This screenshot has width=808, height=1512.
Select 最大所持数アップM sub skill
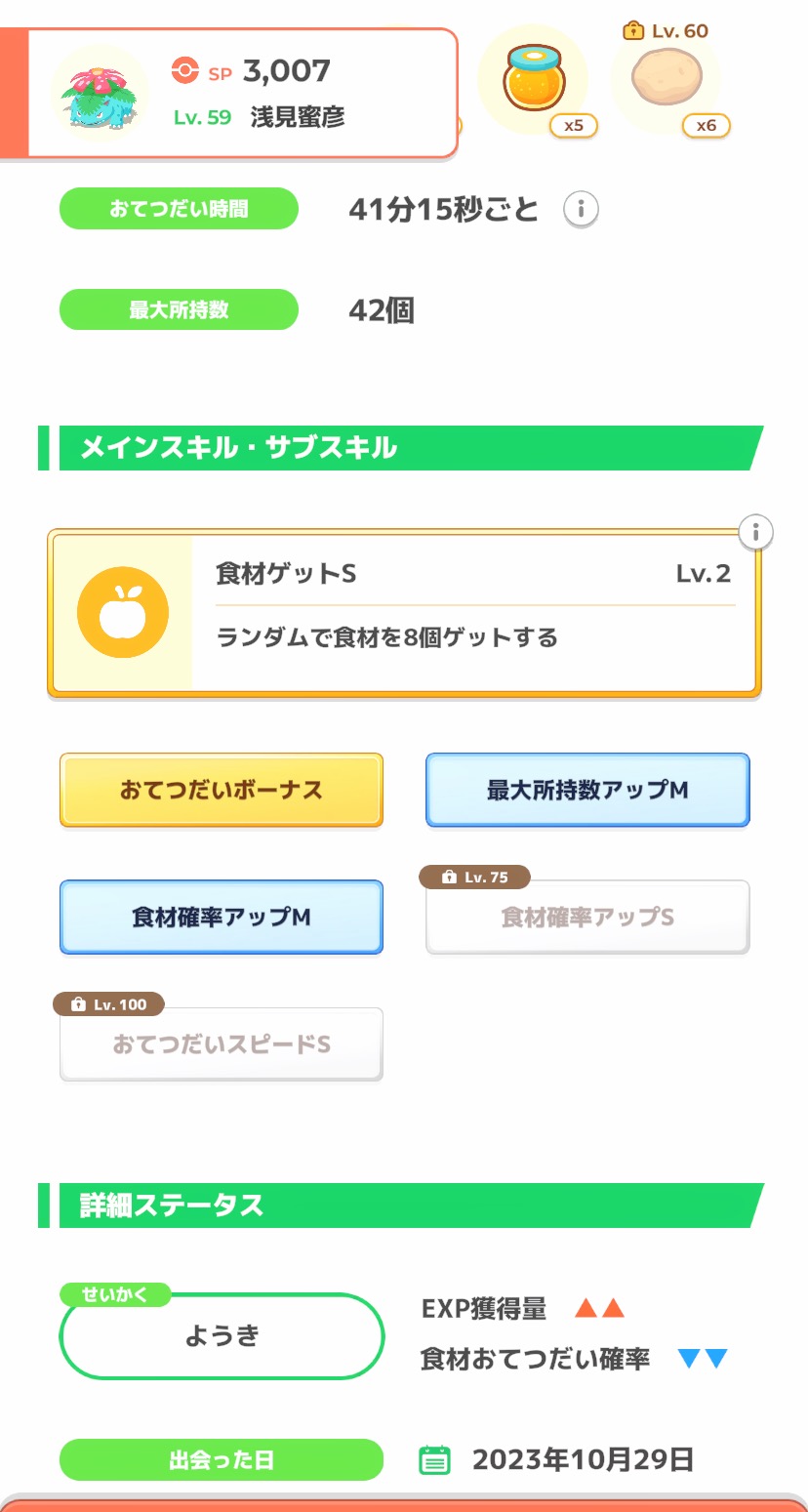pos(587,790)
